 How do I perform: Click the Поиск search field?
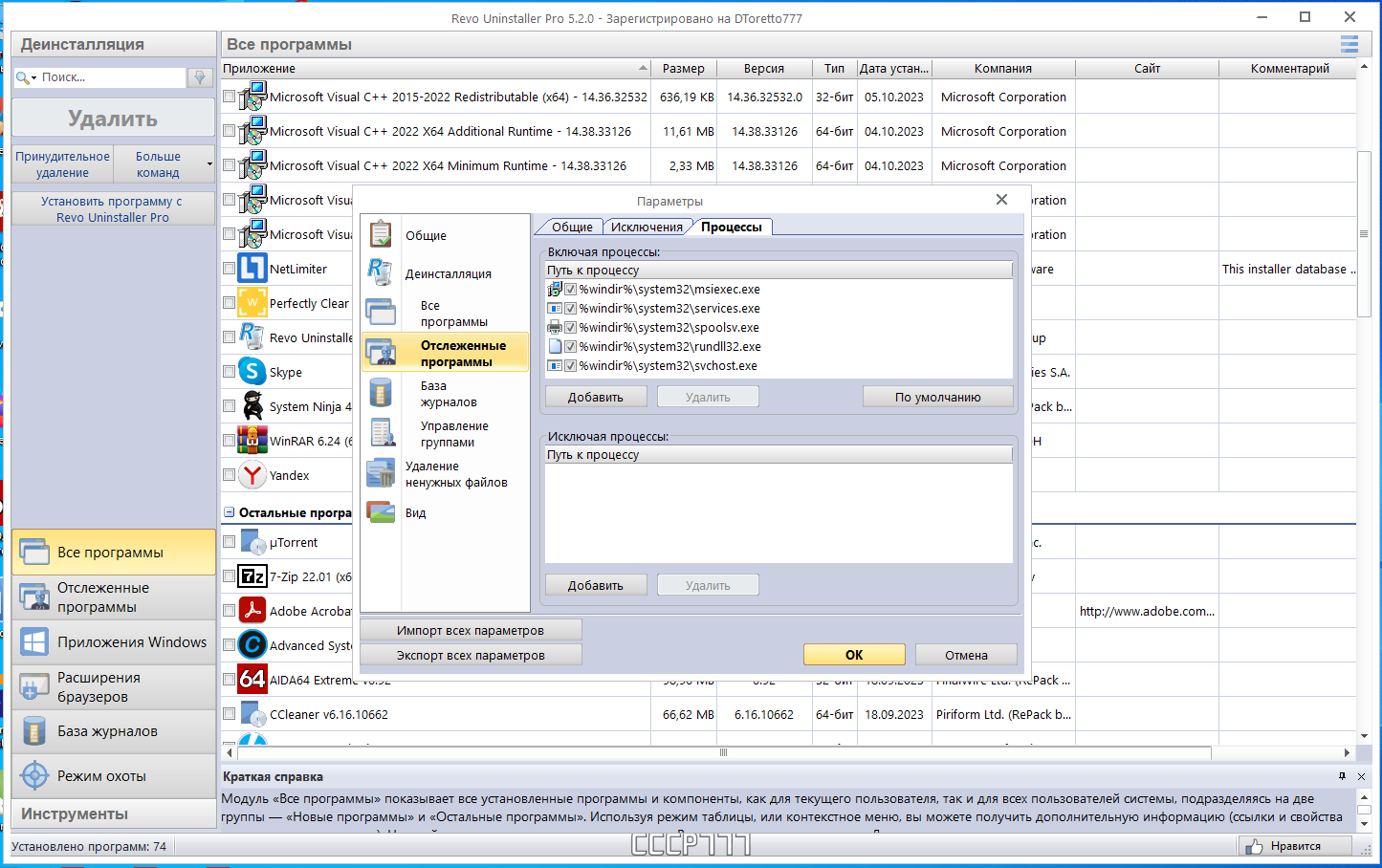(x=112, y=77)
